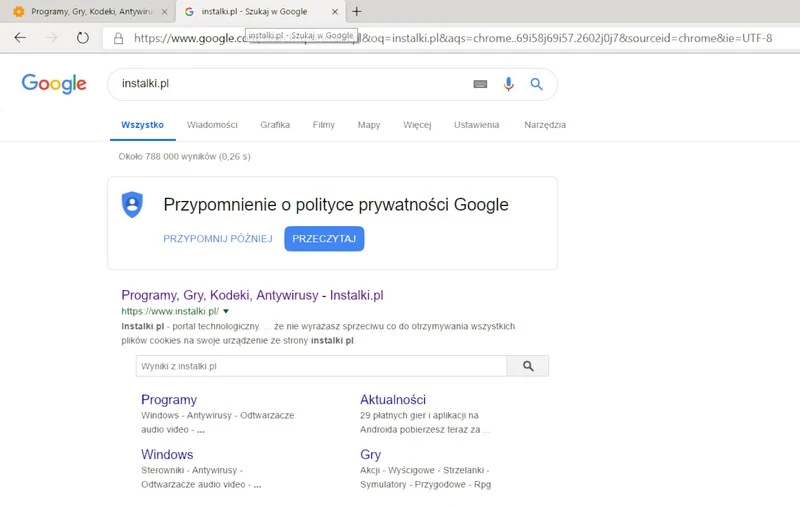The height and width of the screenshot is (509, 800).
Task: Open the Narzędzia search tools
Action: (545, 125)
